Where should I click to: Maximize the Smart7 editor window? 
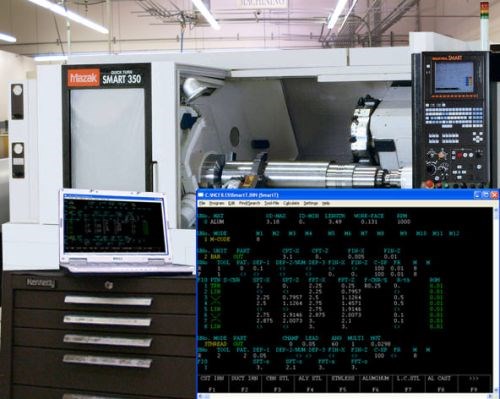(x=486, y=195)
